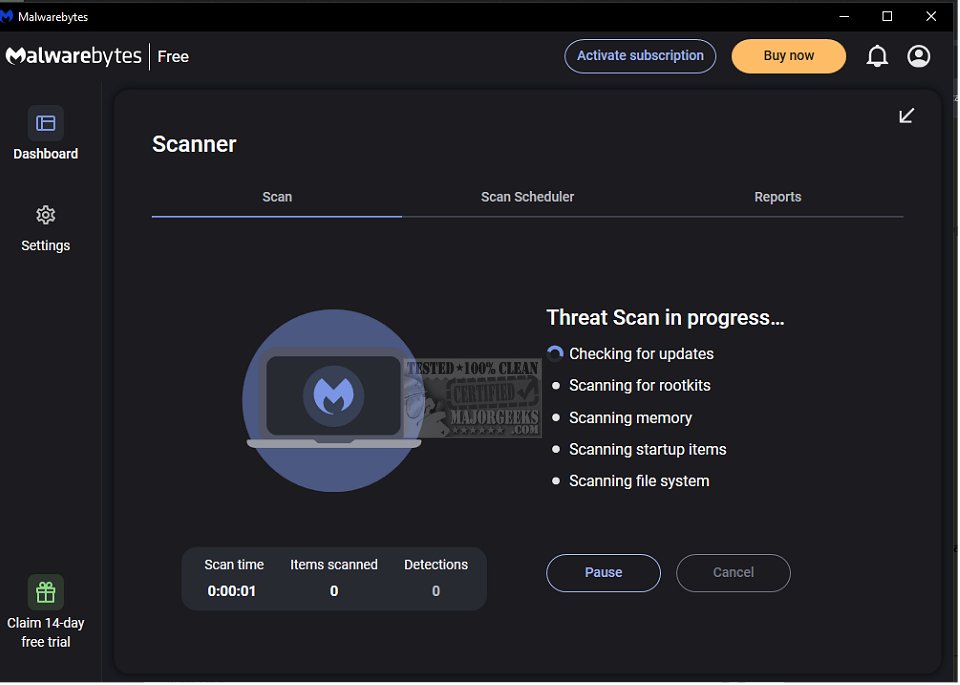Click the Malwarebytes title bar app icon
The image size is (960, 685).
(x=6, y=17)
